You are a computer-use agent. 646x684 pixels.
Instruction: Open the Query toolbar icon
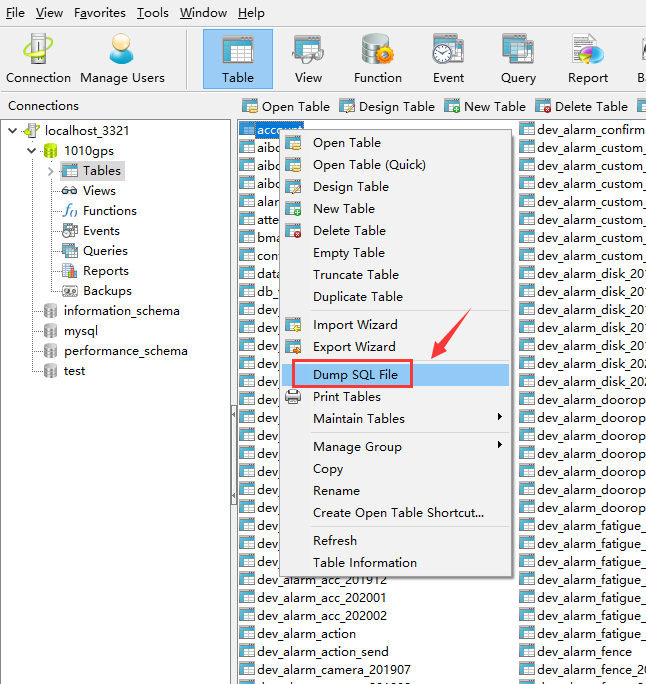[x=518, y=59]
